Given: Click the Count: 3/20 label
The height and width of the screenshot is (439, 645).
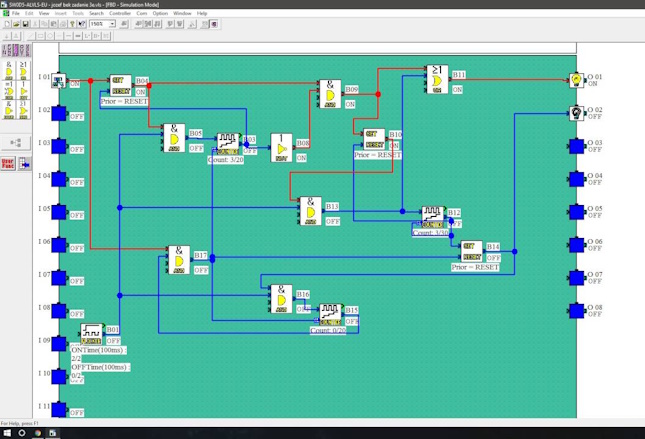Looking at the screenshot, I should (226, 160).
